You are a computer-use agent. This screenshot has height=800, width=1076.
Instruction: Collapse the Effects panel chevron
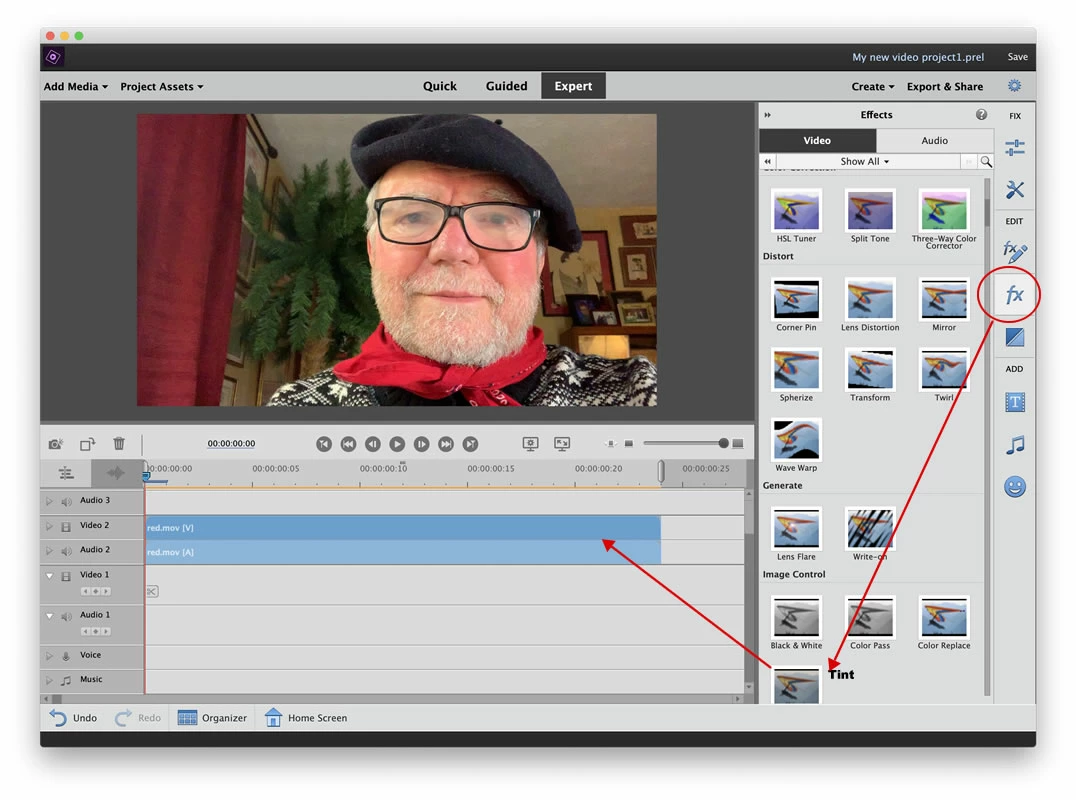click(767, 115)
